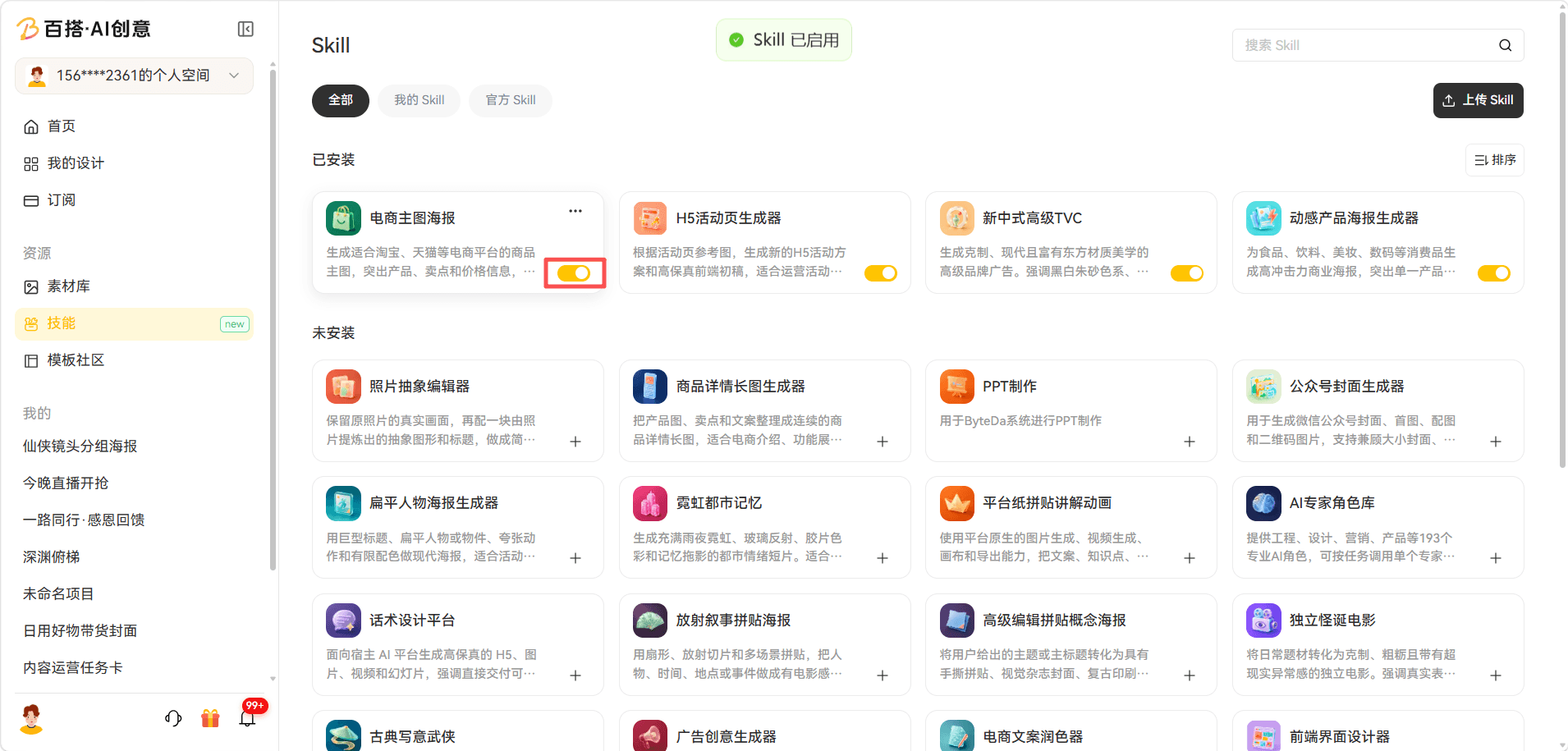Install 话术设计平台 with plus icon

[575, 675]
